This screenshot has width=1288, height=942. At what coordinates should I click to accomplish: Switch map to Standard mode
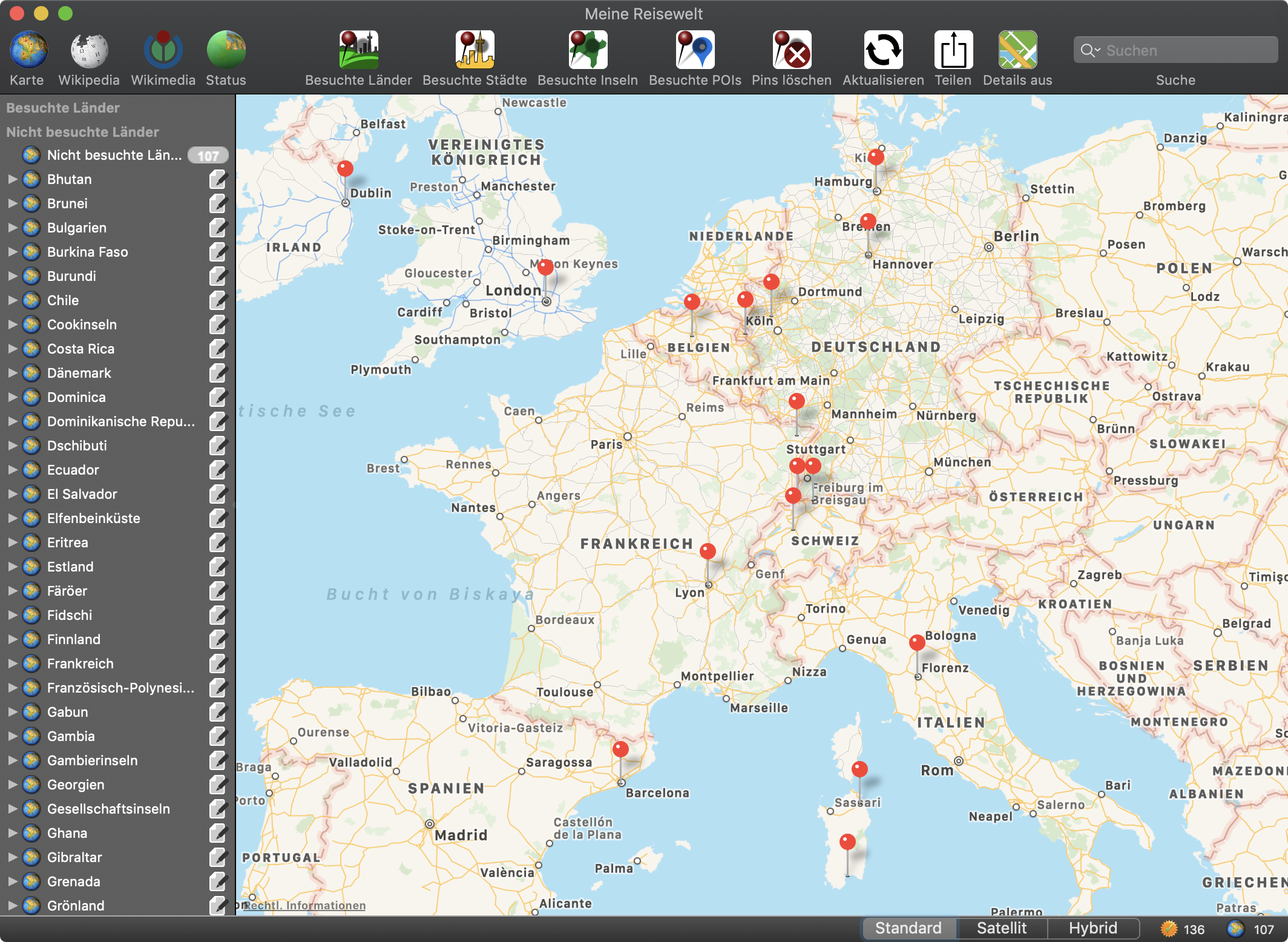click(908, 928)
